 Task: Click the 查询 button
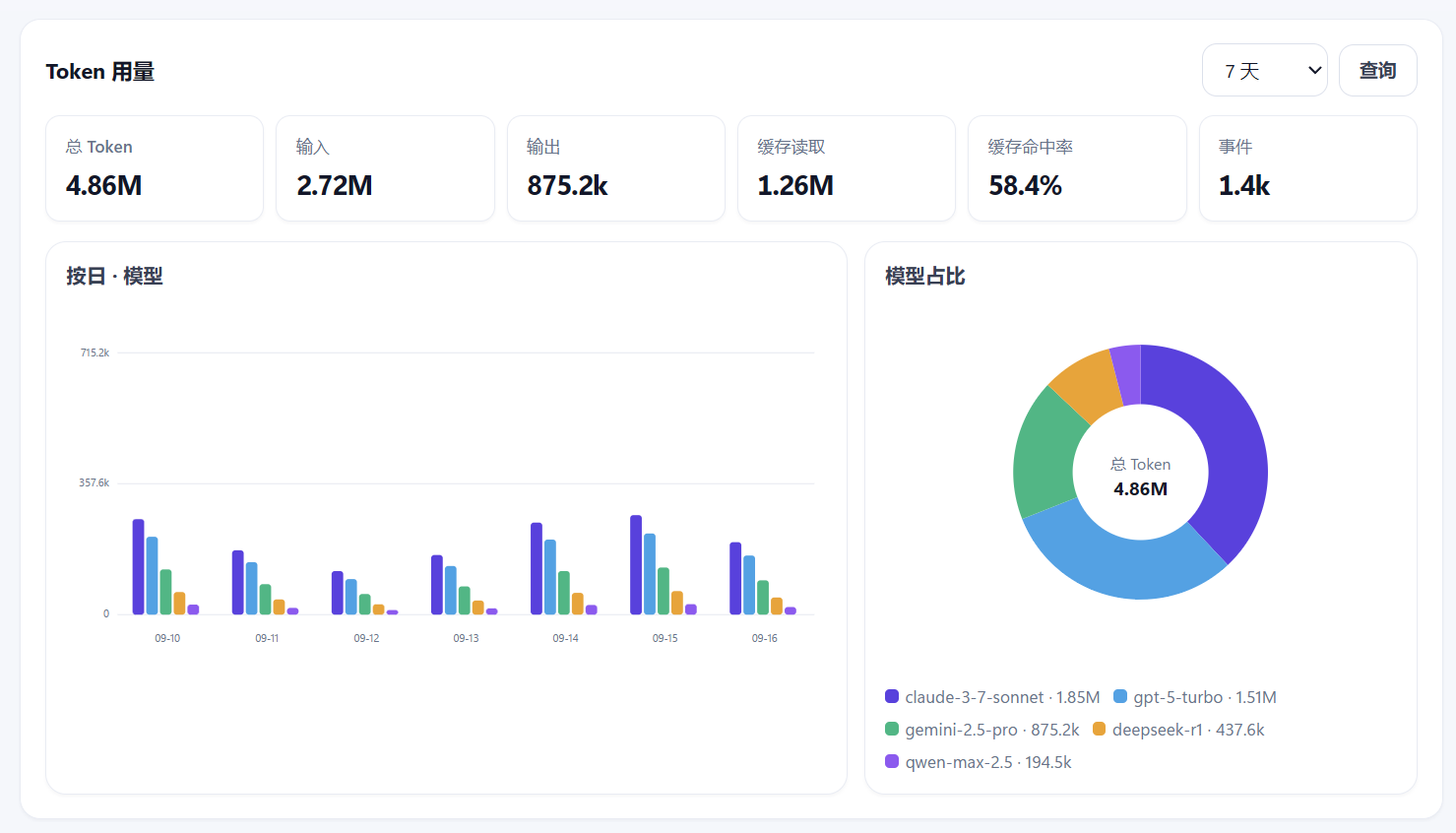coord(1377,71)
